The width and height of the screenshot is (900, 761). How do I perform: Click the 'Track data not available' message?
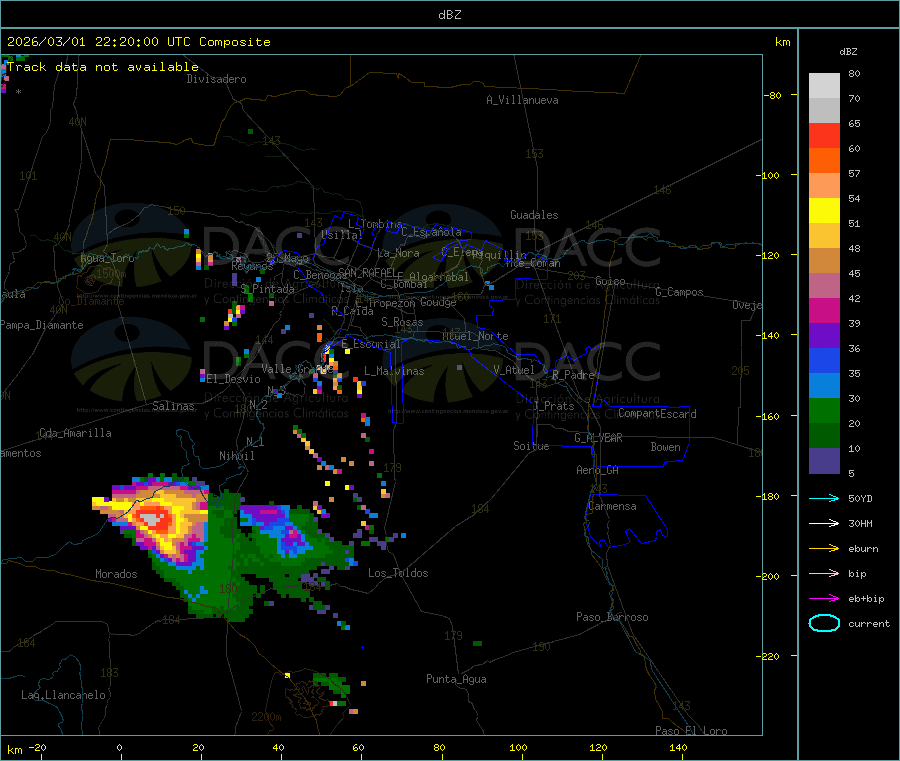click(103, 67)
